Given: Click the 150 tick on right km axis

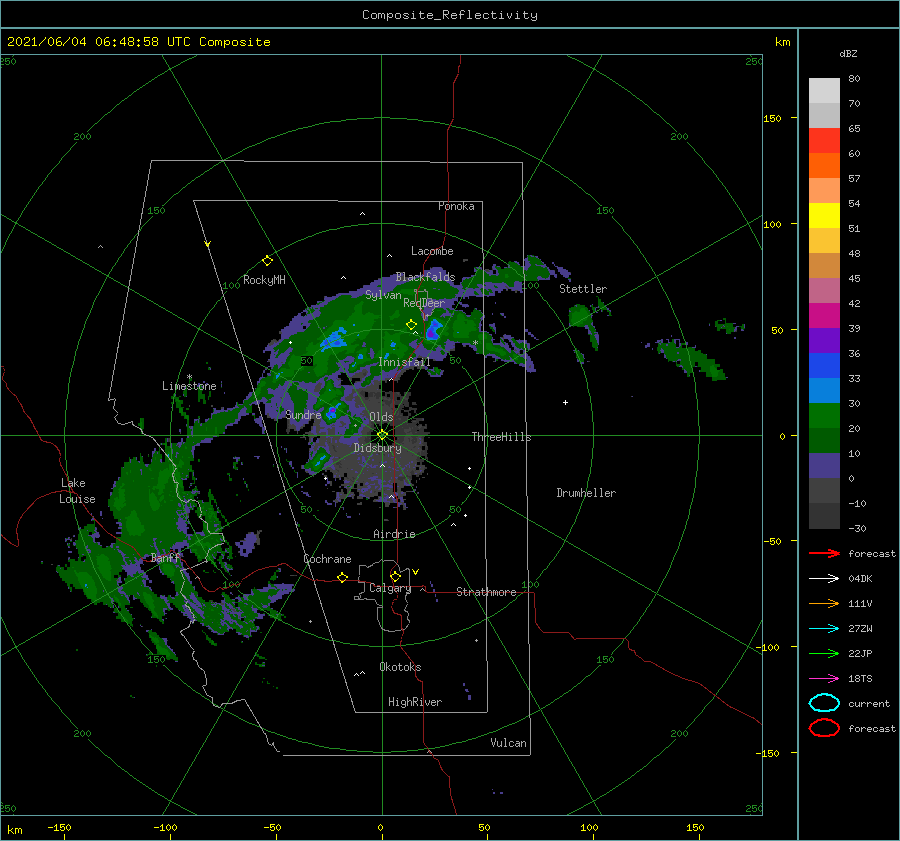Looking at the screenshot, I should (x=772, y=118).
